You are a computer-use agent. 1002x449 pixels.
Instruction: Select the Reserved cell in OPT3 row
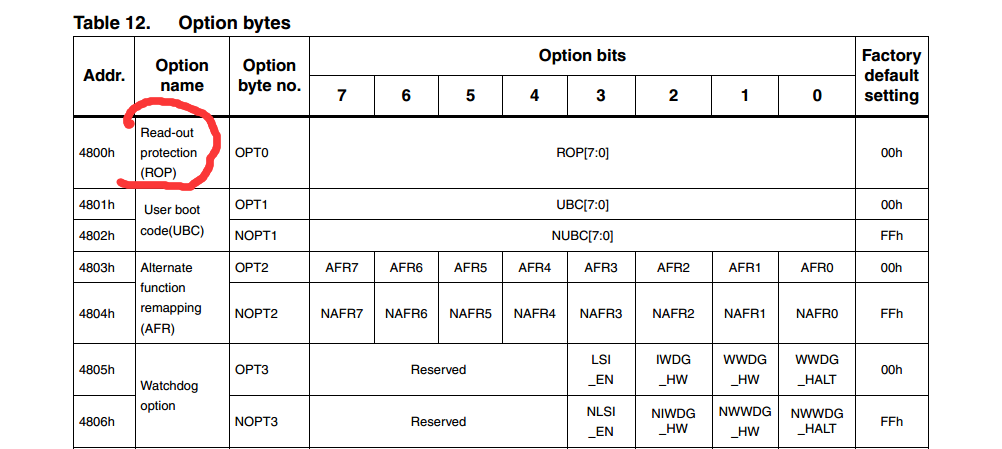(x=438, y=370)
